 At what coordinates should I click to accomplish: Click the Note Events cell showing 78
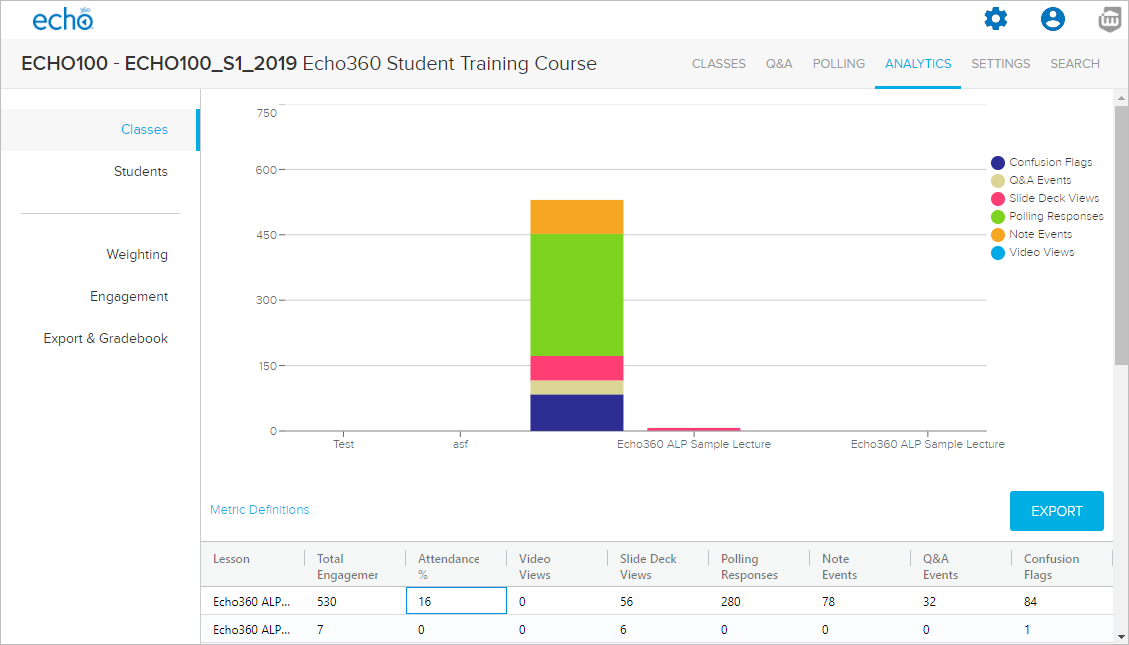(860, 601)
